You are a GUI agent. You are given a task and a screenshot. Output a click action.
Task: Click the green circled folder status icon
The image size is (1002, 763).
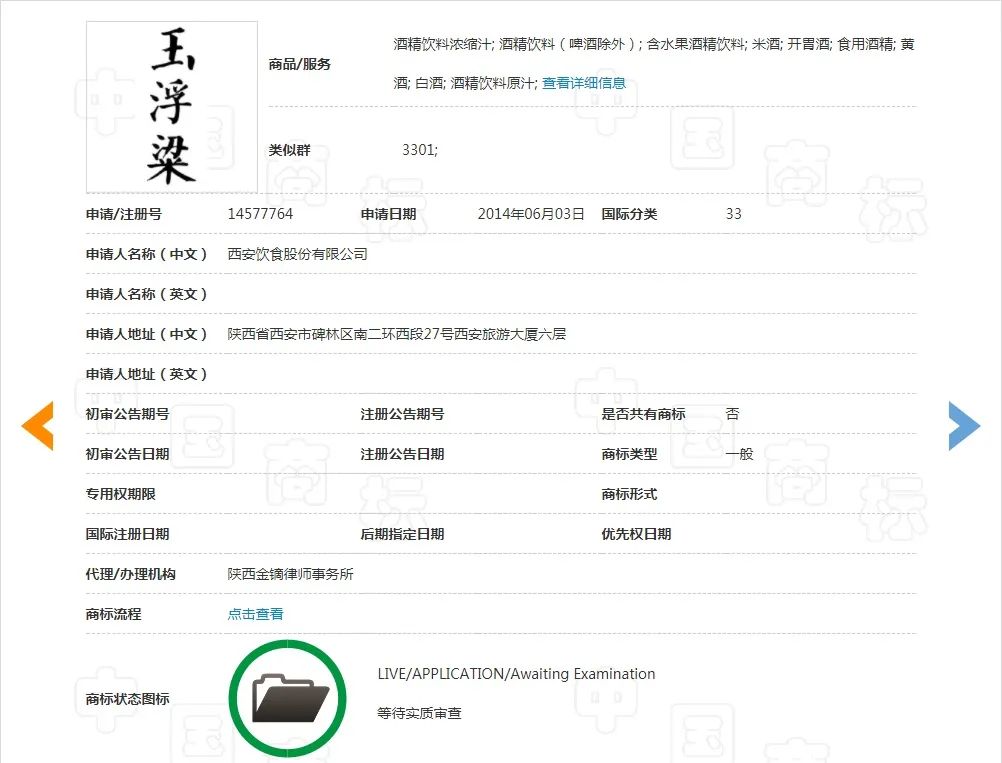pos(288,697)
